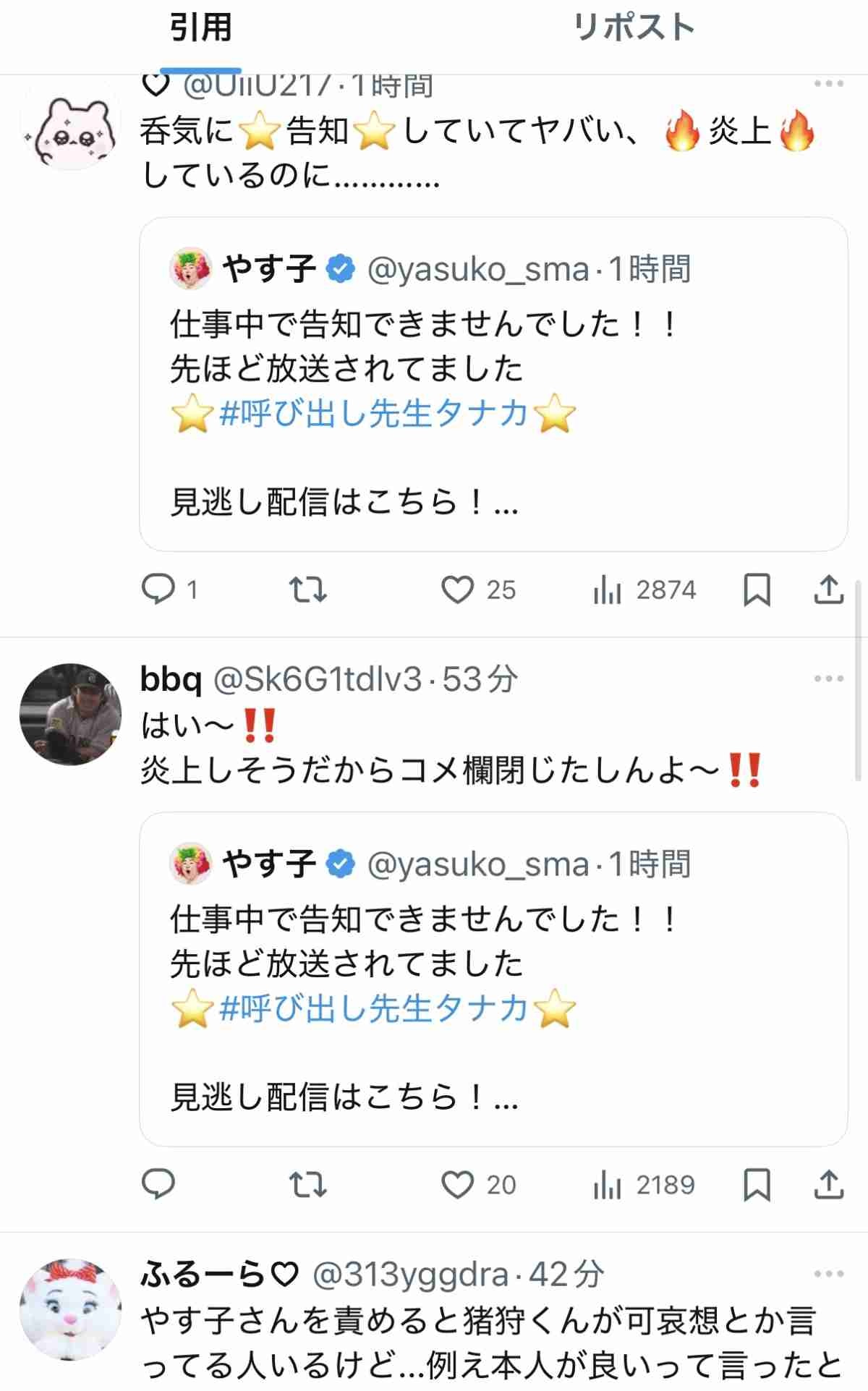Bookmark bbq's quote post
The width and height of the screenshot is (868, 1391).
(757, 1185)
